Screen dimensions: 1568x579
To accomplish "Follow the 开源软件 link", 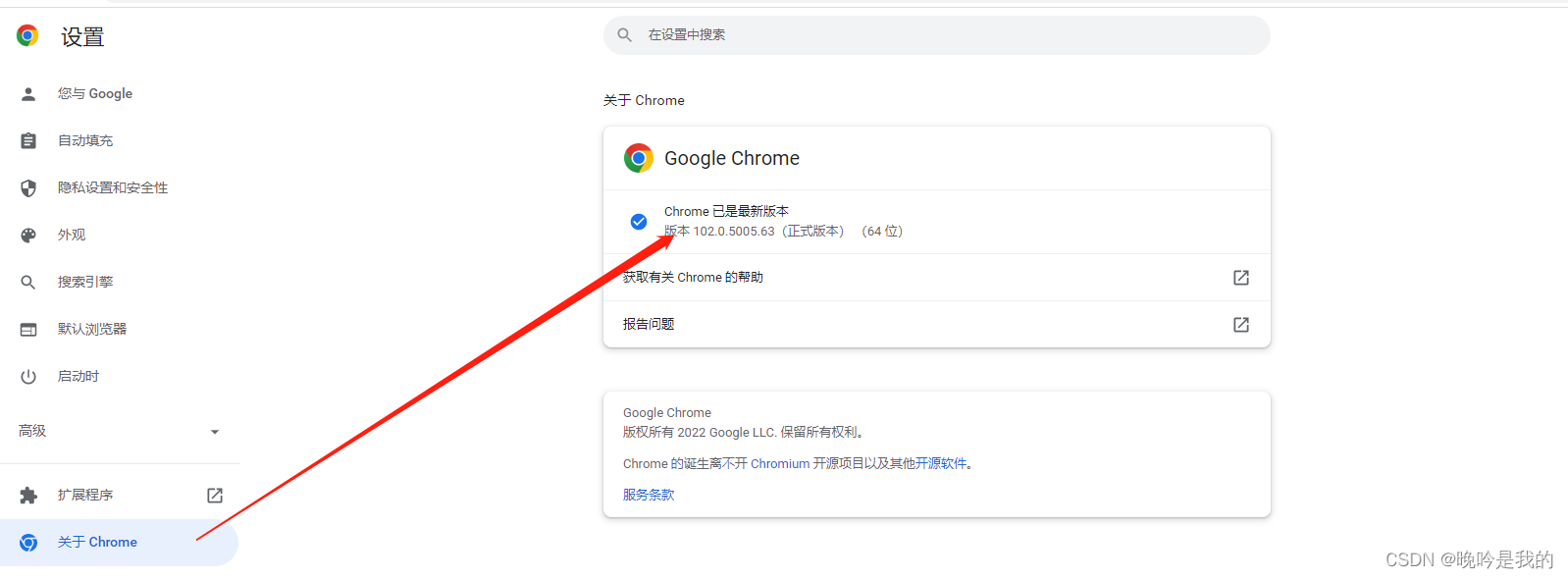I will [x=941, y=464].
